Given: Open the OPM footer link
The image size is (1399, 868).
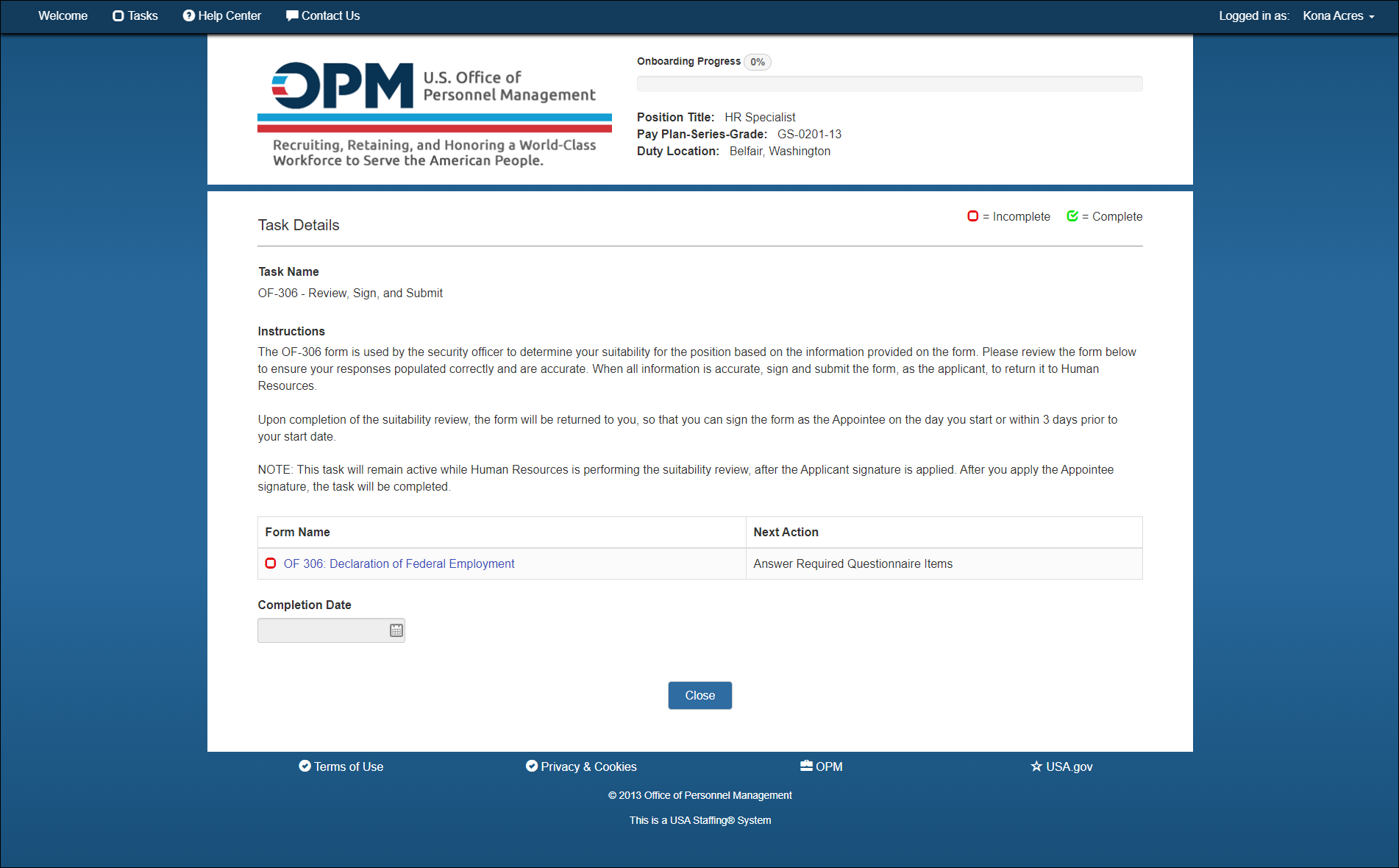Looking at the screenshot, I should click(822, 766).
